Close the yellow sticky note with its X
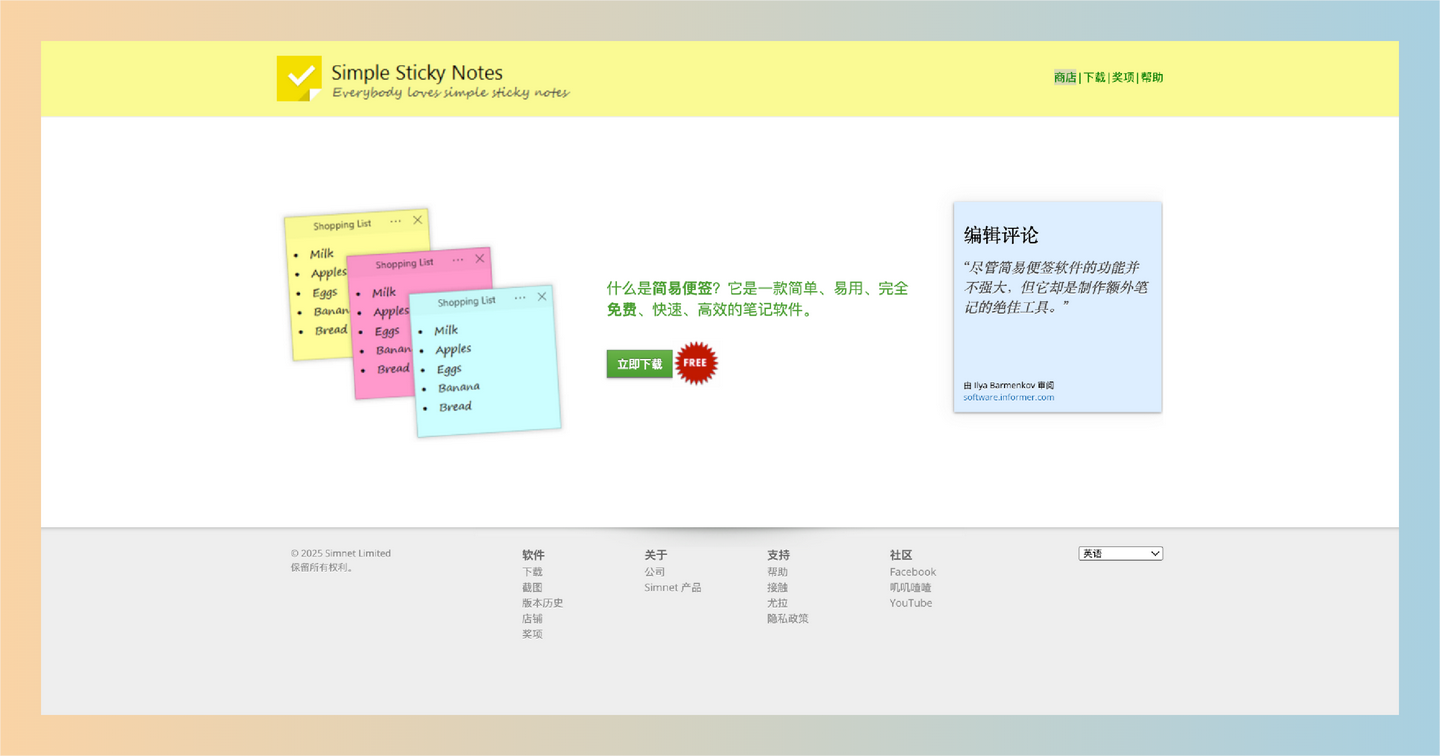The width and height of the screenshot is (1440, 756). coord(417,220)
